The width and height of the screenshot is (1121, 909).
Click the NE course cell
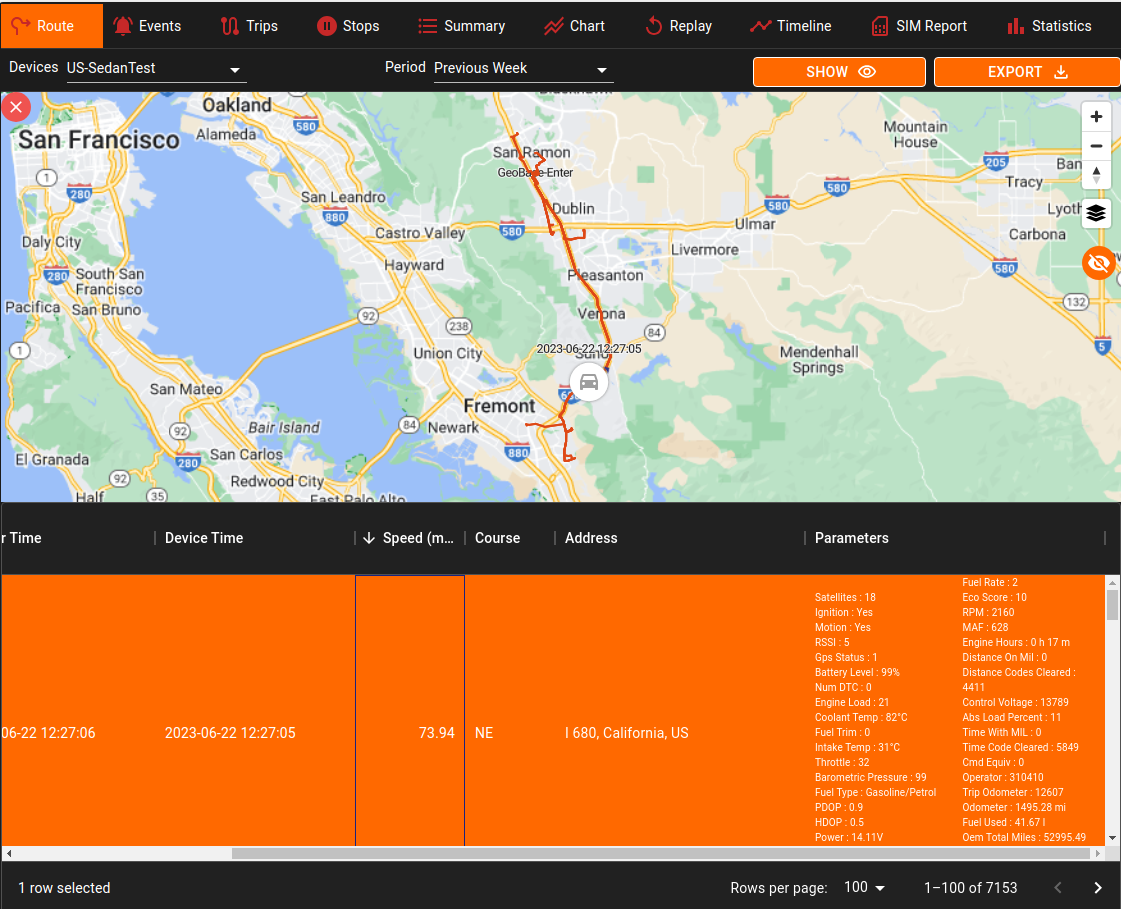[x=484, y=733]
